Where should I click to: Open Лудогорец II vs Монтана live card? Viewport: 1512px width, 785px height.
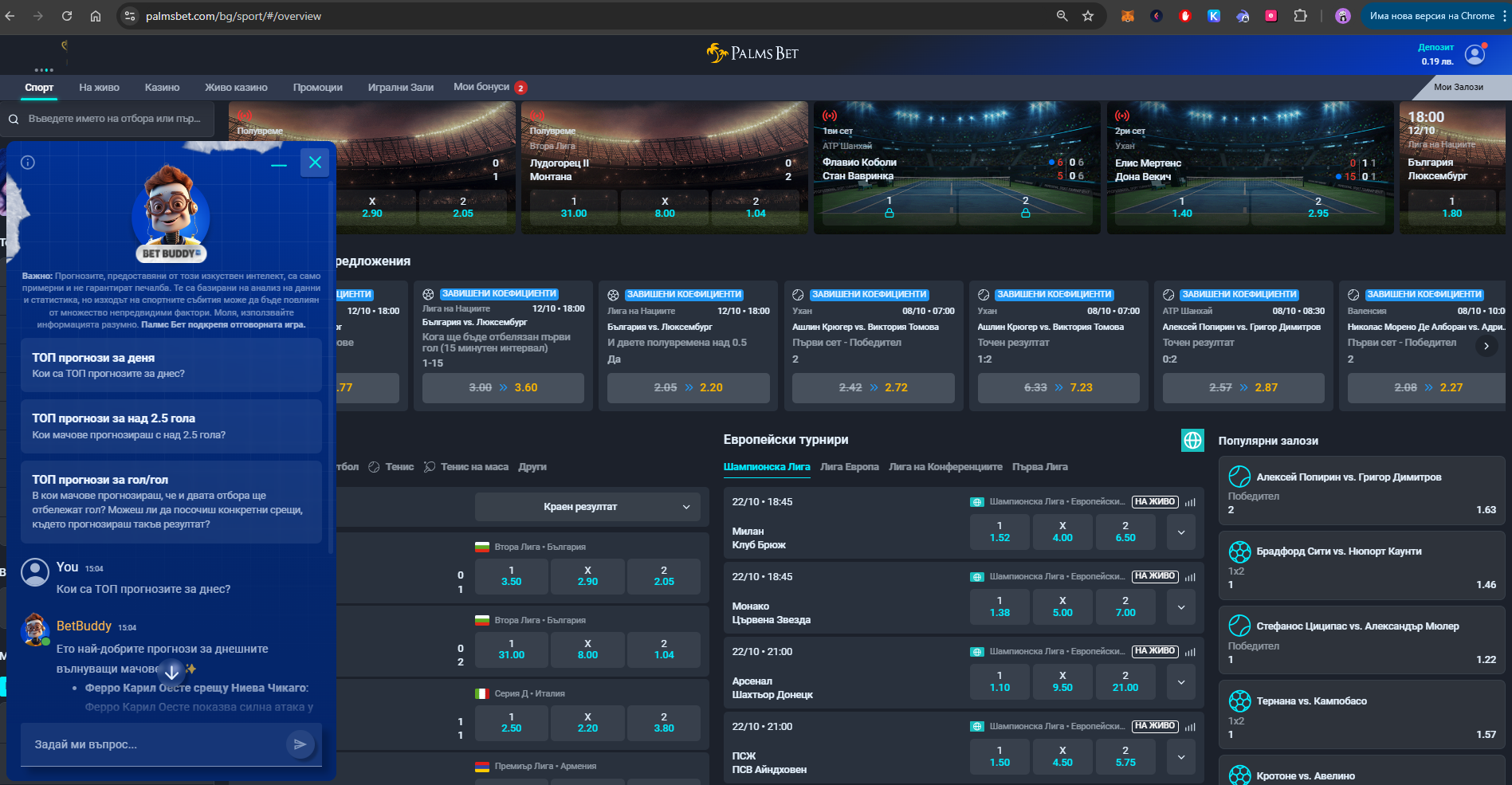(x=664, y=167)
